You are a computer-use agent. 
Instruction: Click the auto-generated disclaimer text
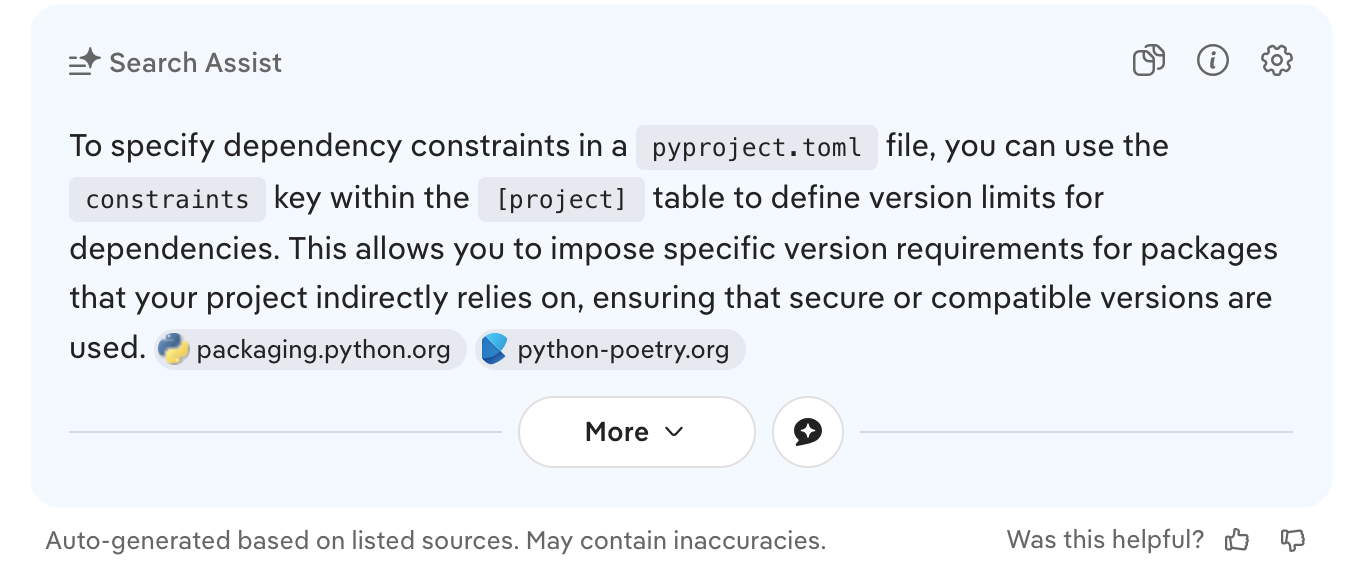coord(435,541)
